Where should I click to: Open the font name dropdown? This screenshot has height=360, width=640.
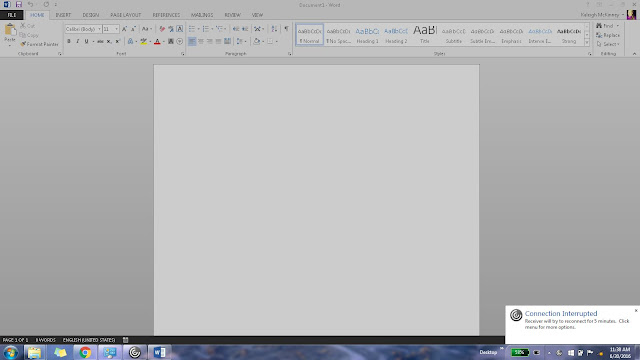coord(99,29)
